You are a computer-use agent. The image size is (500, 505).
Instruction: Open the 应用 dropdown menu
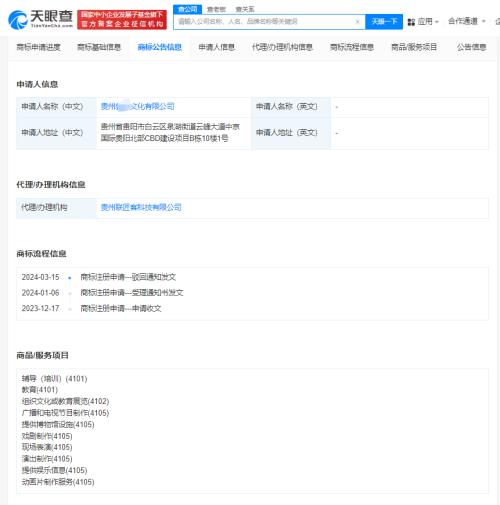423,22
